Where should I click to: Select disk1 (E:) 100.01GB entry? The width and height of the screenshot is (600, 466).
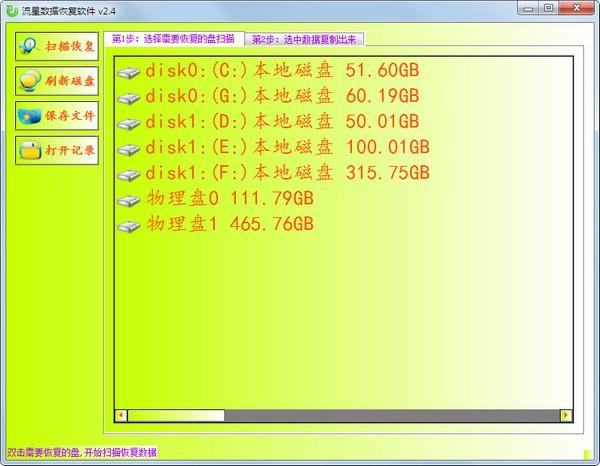click(x=274, y=147)
